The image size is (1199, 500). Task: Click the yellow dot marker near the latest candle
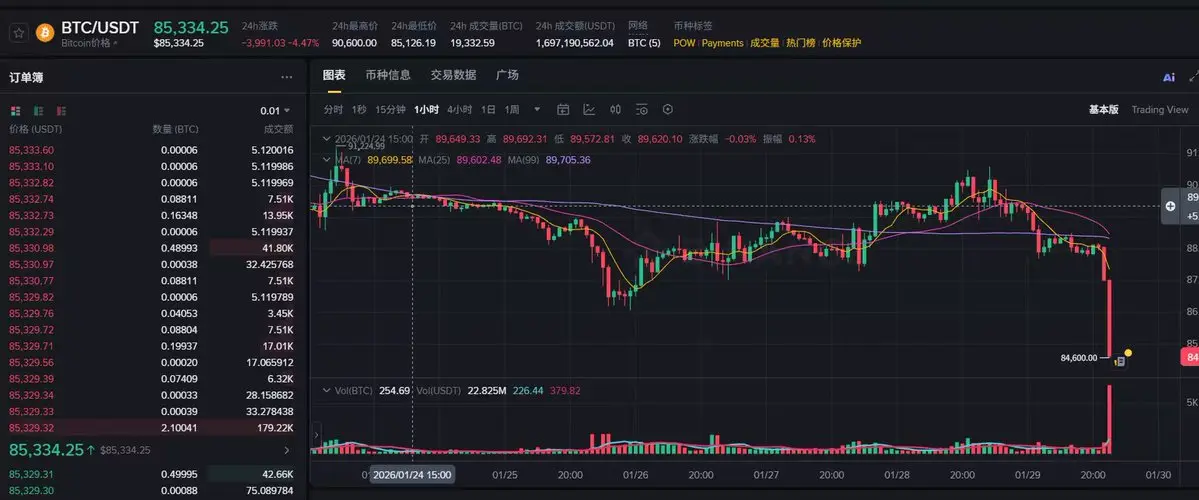[1128, 353]
